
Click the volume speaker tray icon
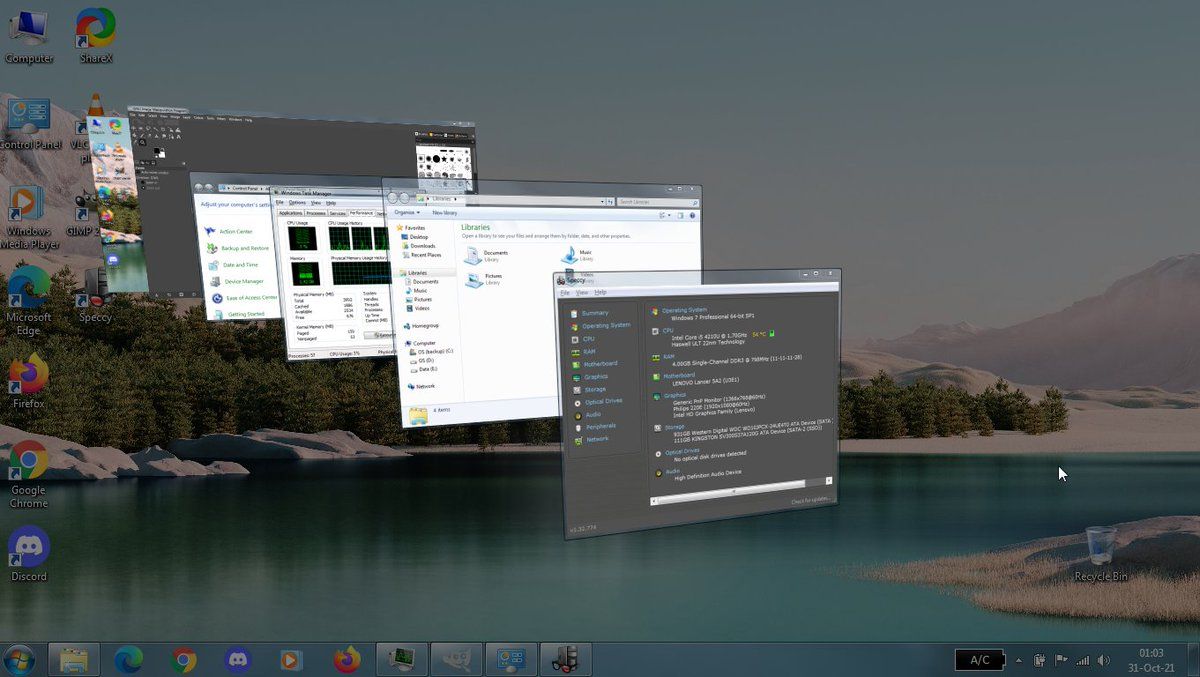tap(1104, 660)
